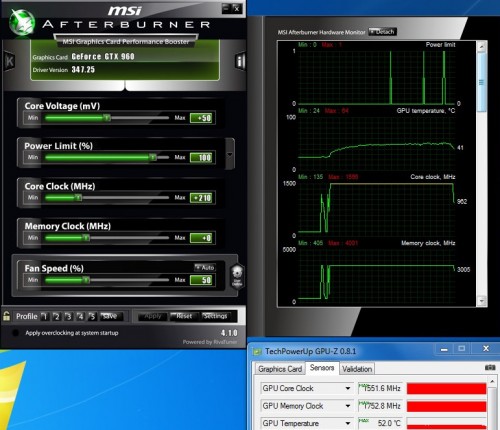The height and width of the screenshot is (430, 500).
Task: Toggle the fan speed Auto button
Action: coord(205,267)
